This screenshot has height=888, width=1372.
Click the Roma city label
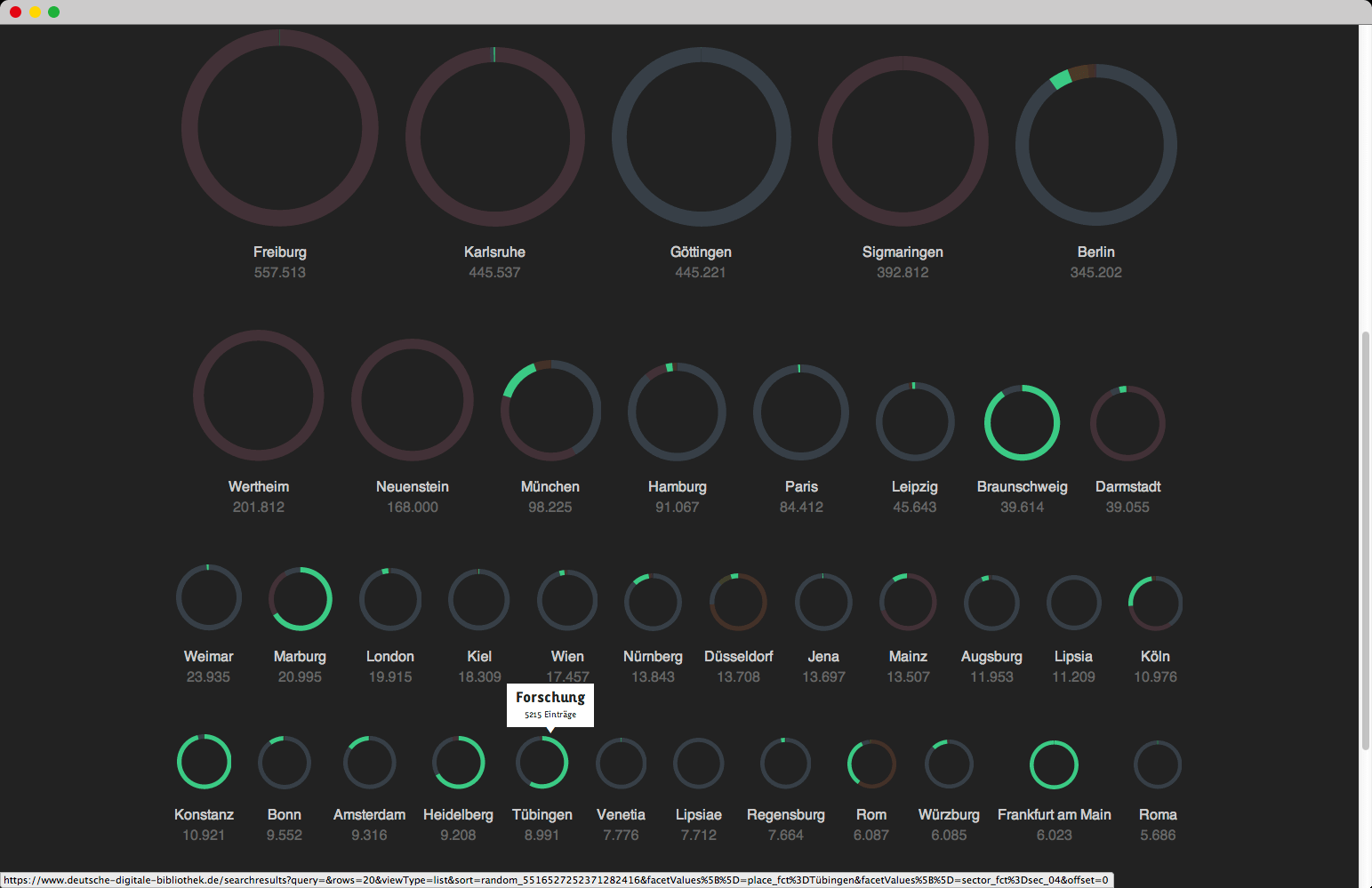pos(1158,814)
